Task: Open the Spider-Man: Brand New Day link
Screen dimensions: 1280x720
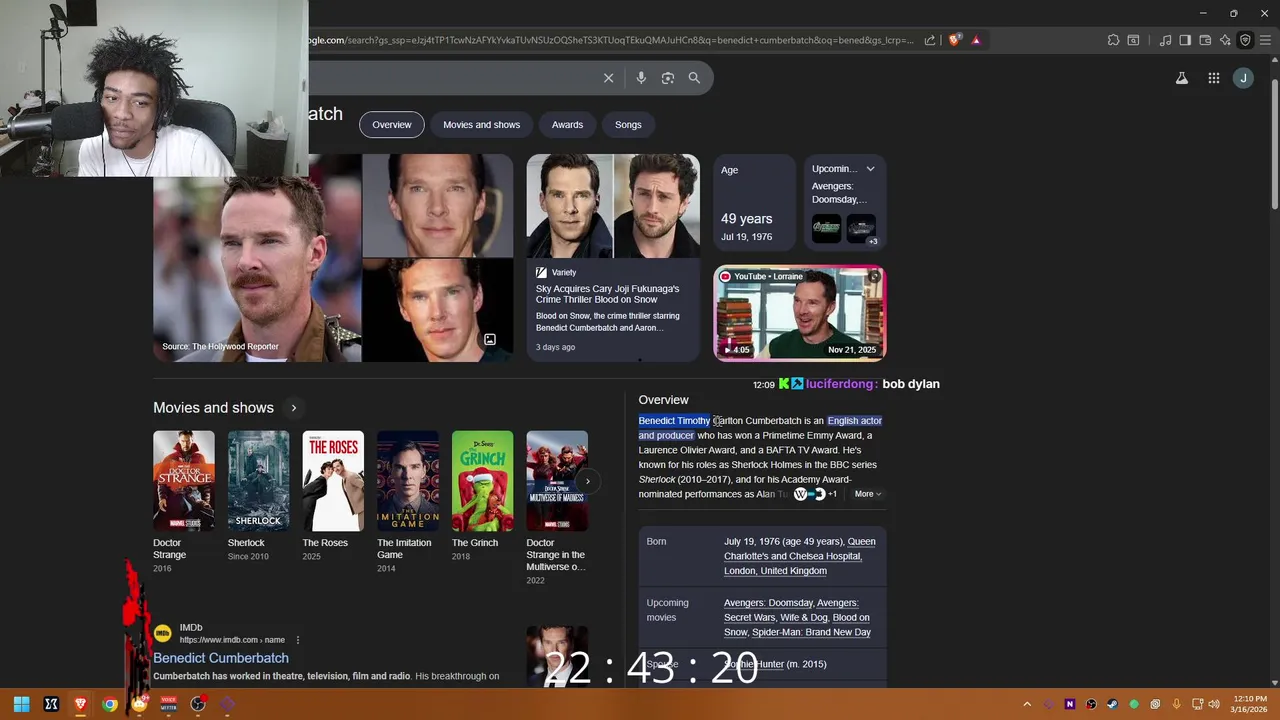Action: [811, 632]
